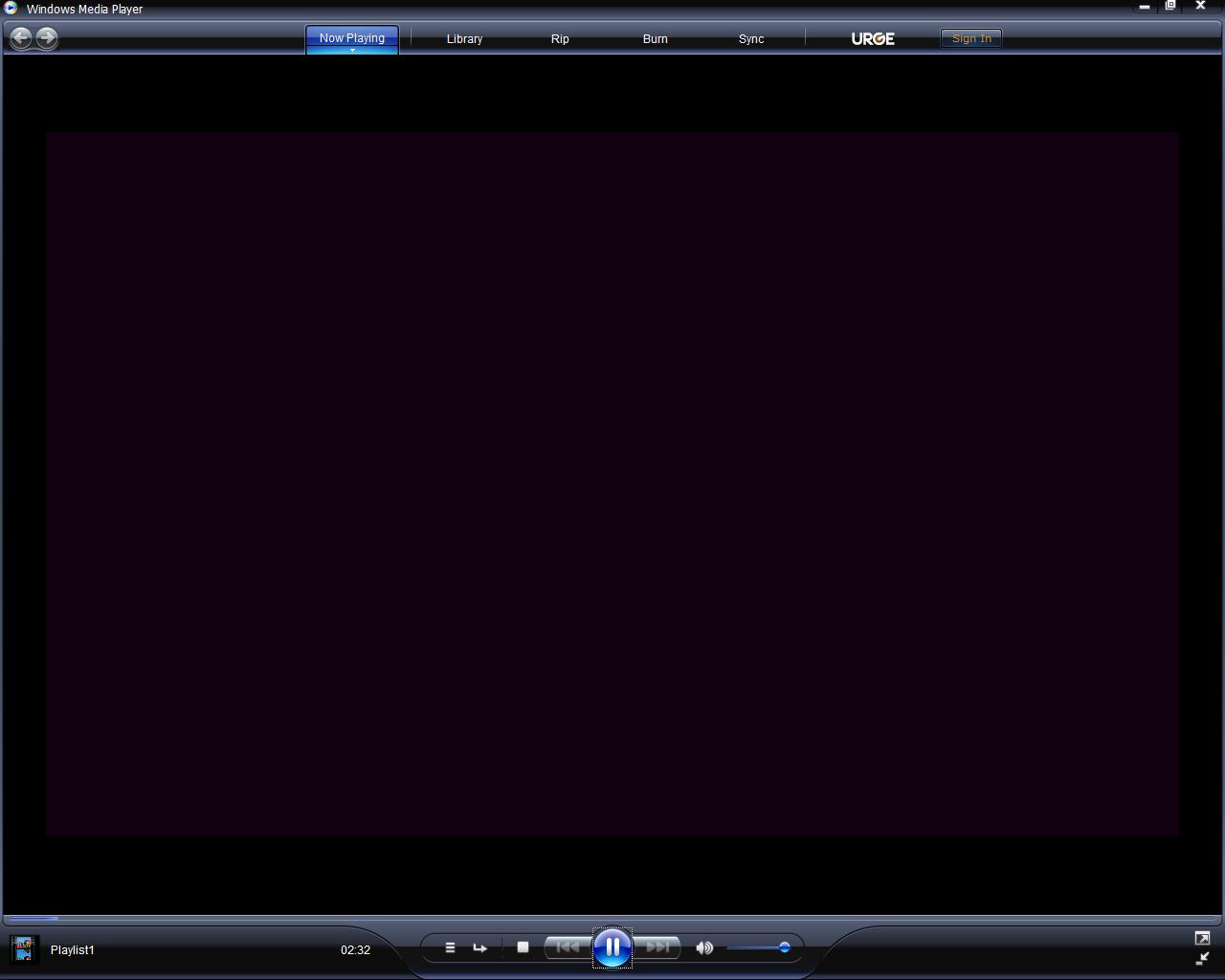
Task: Click the video display area
Action: (612, 484)
